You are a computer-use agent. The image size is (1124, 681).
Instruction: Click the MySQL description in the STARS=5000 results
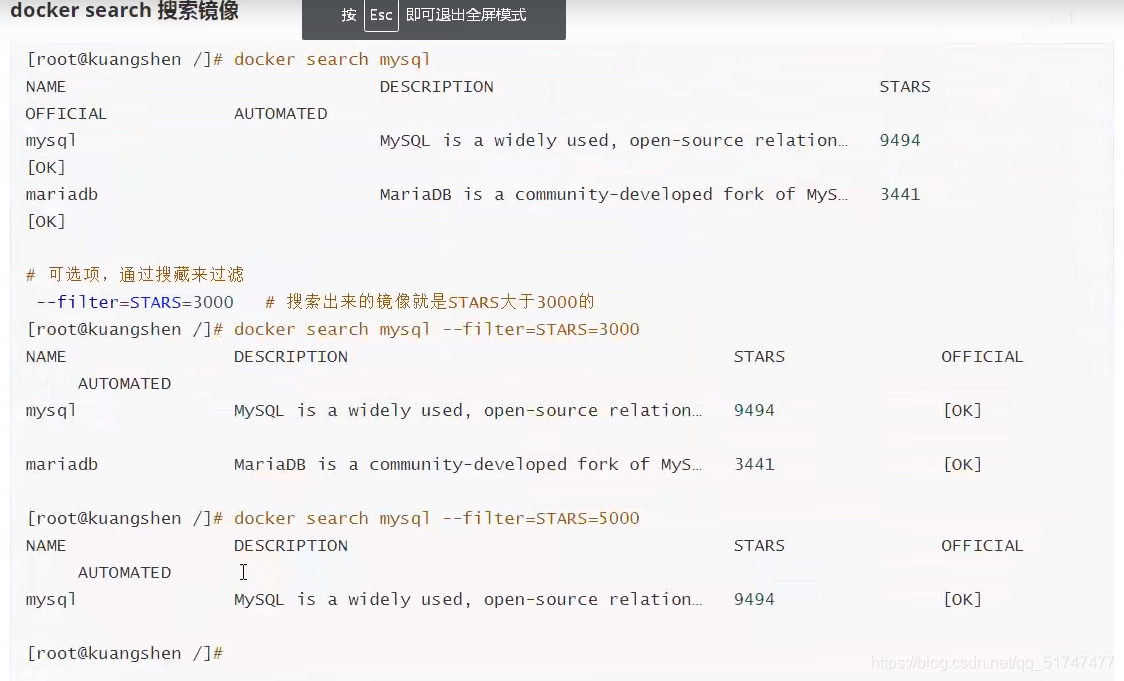click(468, 600)
